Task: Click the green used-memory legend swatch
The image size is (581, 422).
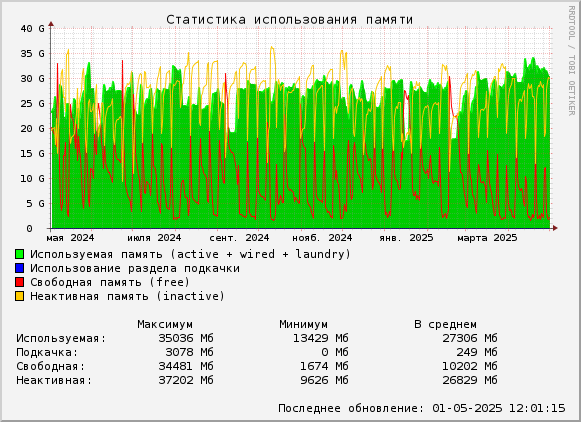Action: pos(20,254)
